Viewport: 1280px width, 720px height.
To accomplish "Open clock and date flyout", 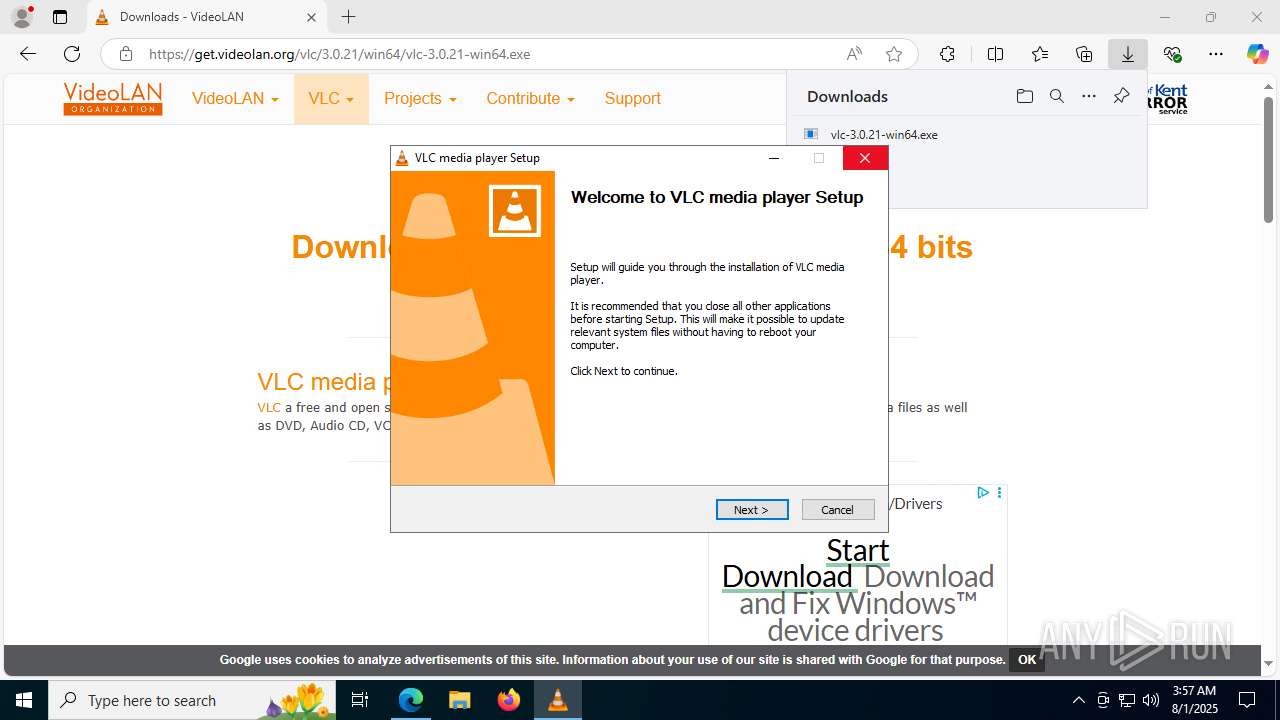I will click(x=1194, y=700).
